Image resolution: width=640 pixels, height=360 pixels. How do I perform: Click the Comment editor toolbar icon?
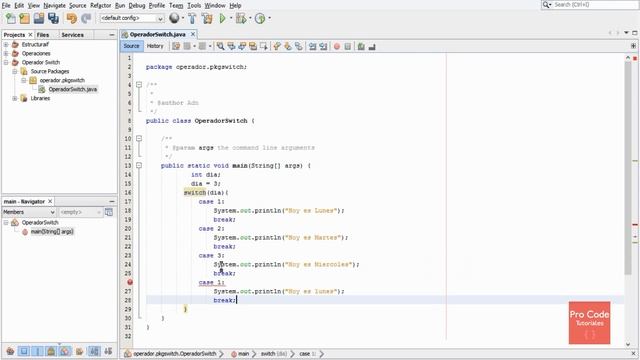361,47
